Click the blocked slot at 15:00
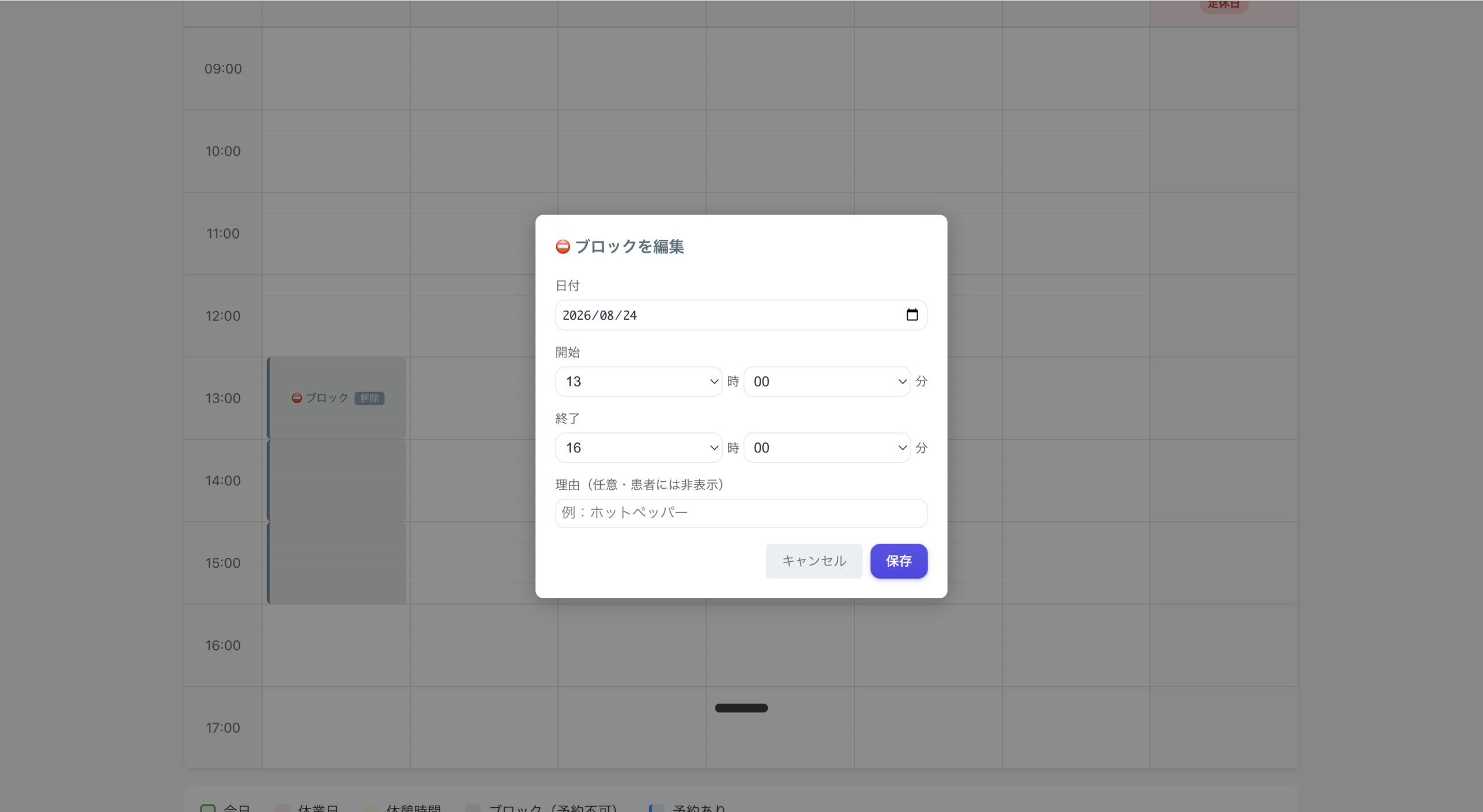The image size is (1483, 812). click(x=337, y=563)
